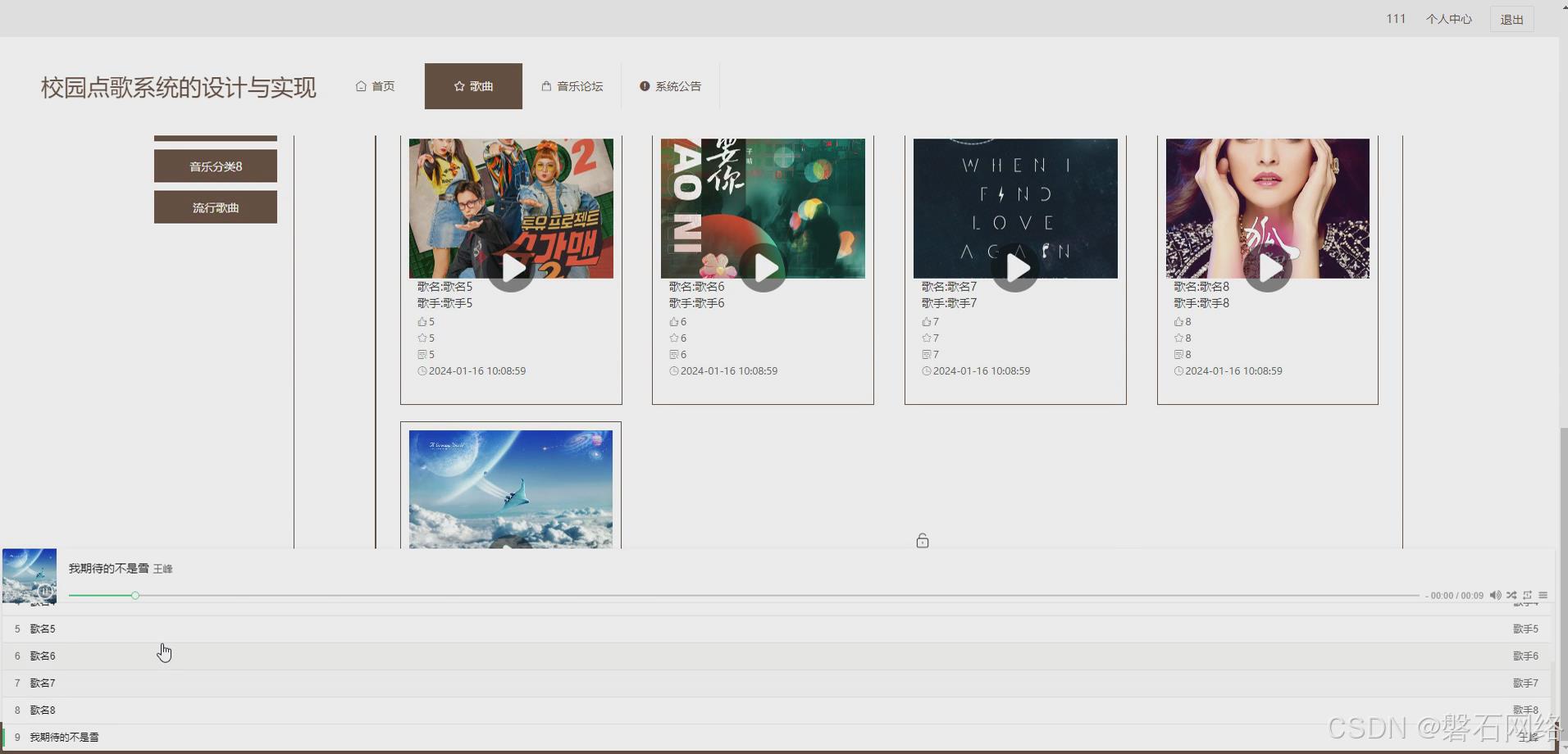
Task: Click artist name 王峰 in player
Action: [163, 569]
